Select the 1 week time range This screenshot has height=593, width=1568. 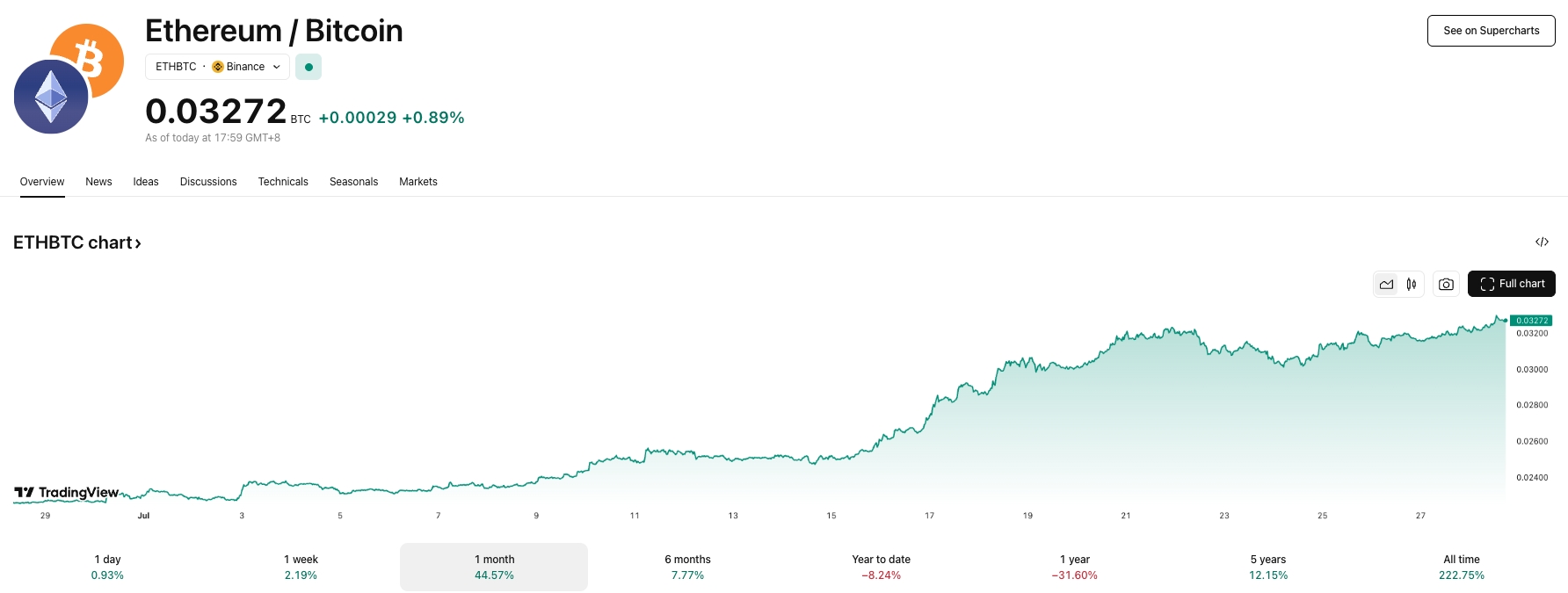301,567
